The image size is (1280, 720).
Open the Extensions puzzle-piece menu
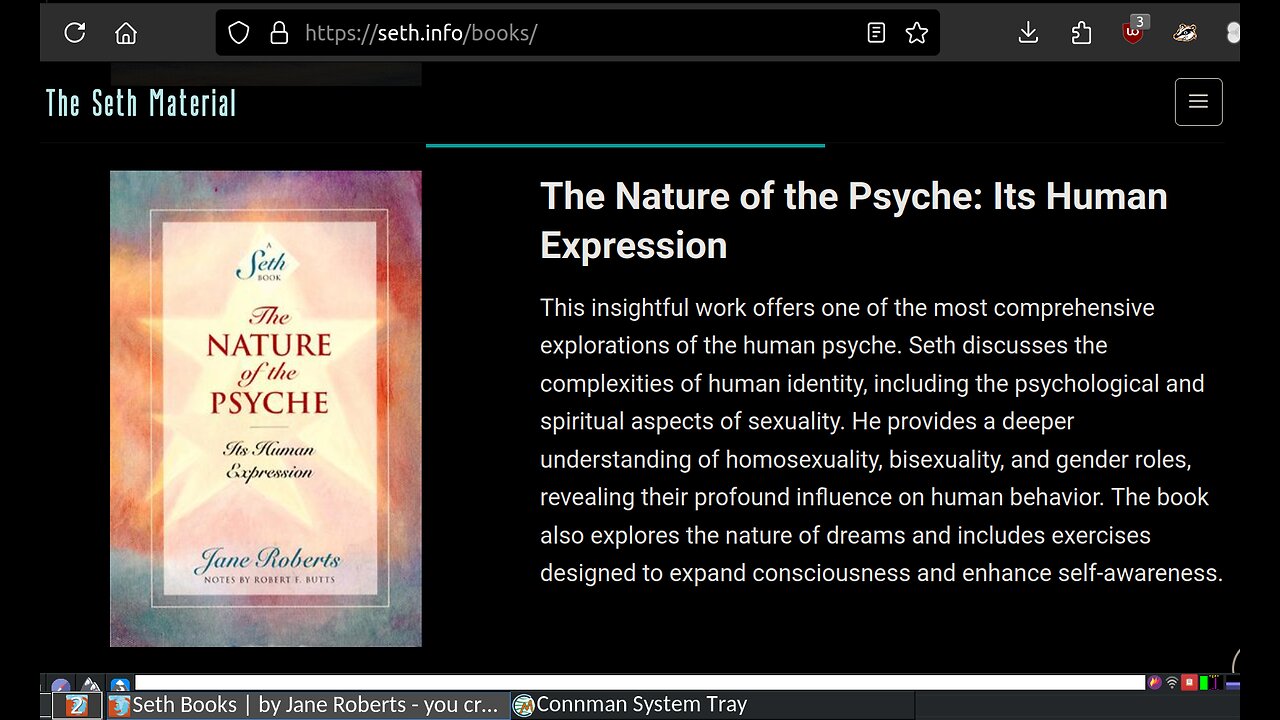pyautogui.click(x=1081, y=33)
